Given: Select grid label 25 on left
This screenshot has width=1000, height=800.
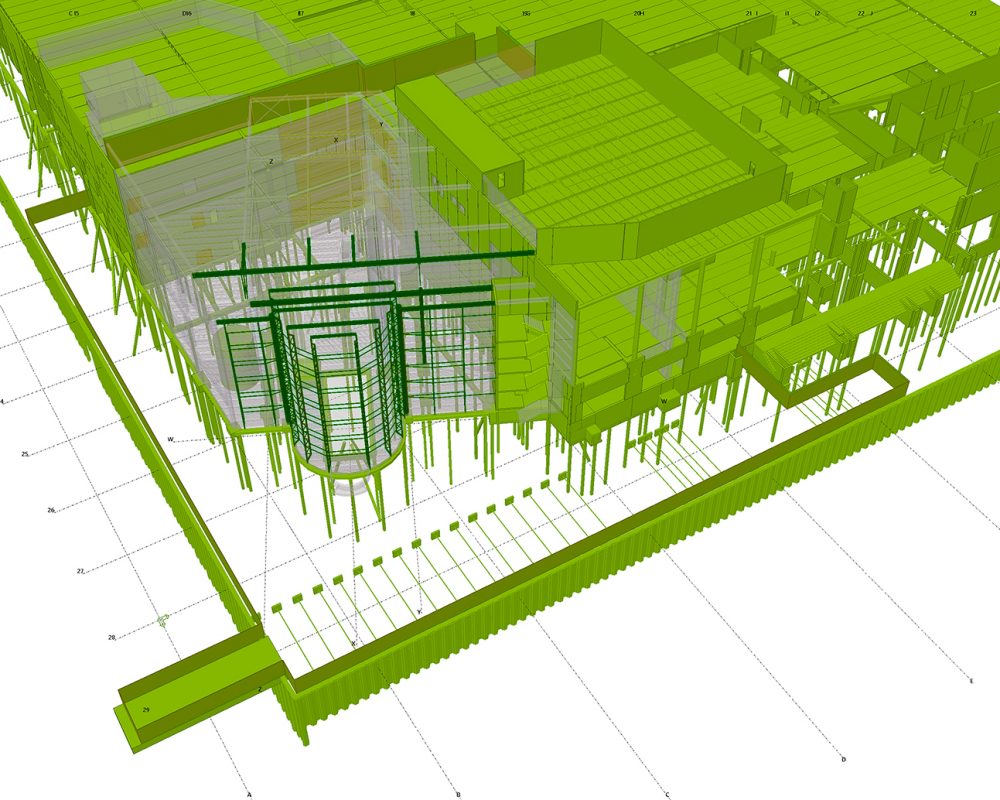Looking at the screenshot, I should [25, 453].
